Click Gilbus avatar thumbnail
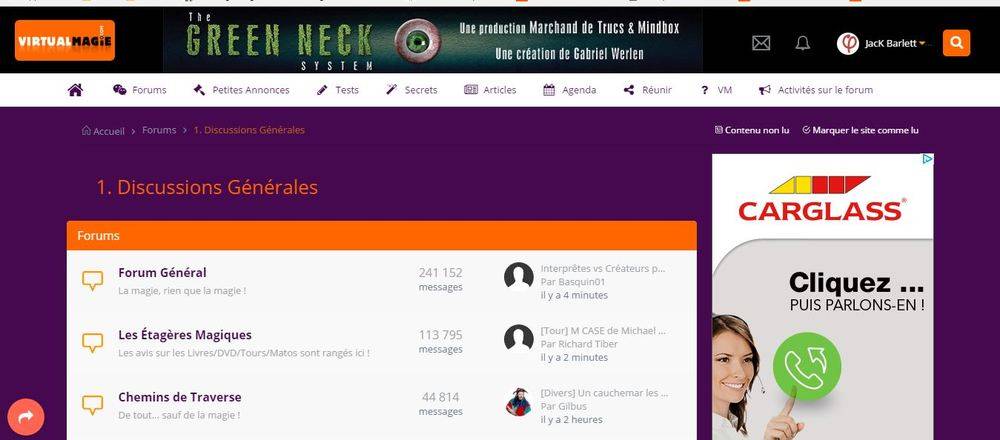Screen dimensions: 1000x440 pyautogui.click(x=518, y=401)
